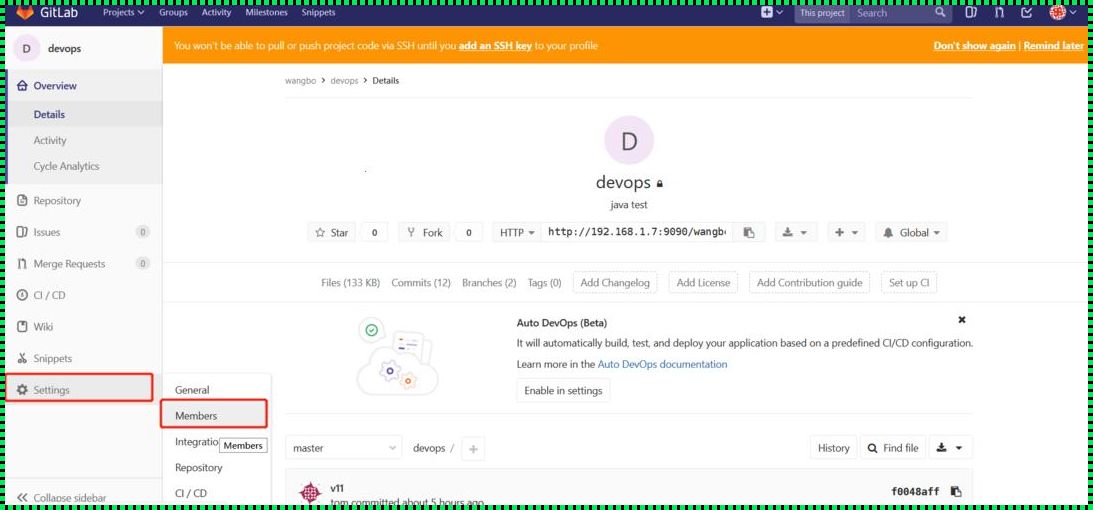Click the History button
This screenshot has width=1093, height=510.
834,448
